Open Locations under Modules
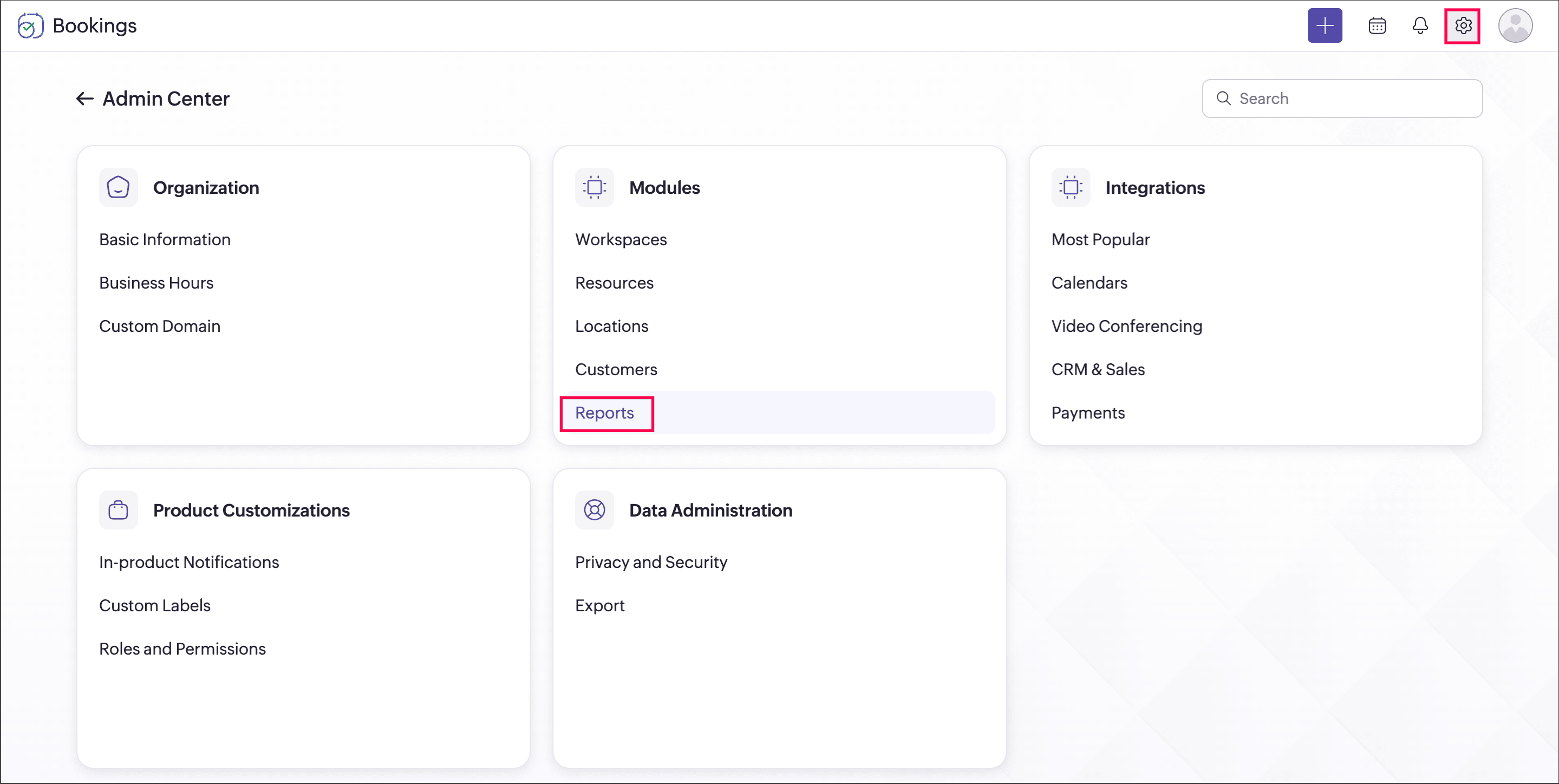This screenshot has width=1559, height=784. (611, 326)
